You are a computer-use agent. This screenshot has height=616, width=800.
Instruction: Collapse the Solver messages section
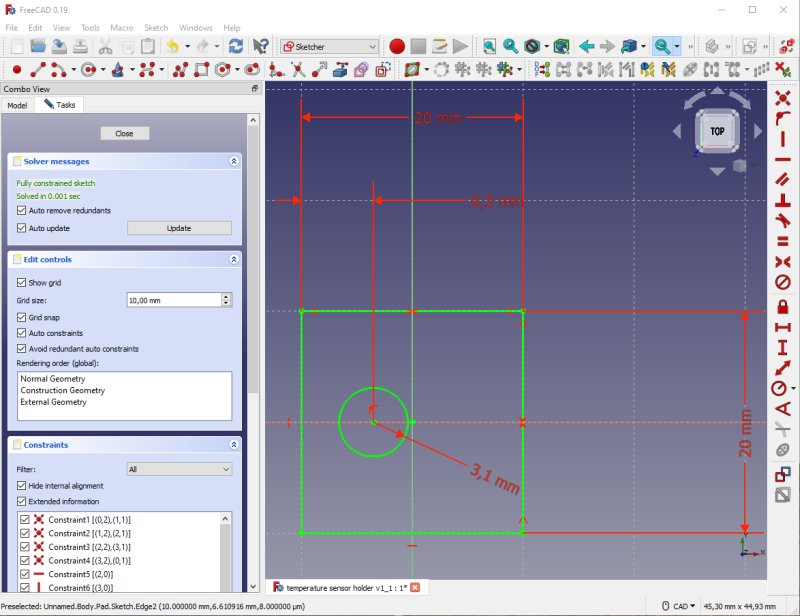pyautogui.click(x=234, y=161)
